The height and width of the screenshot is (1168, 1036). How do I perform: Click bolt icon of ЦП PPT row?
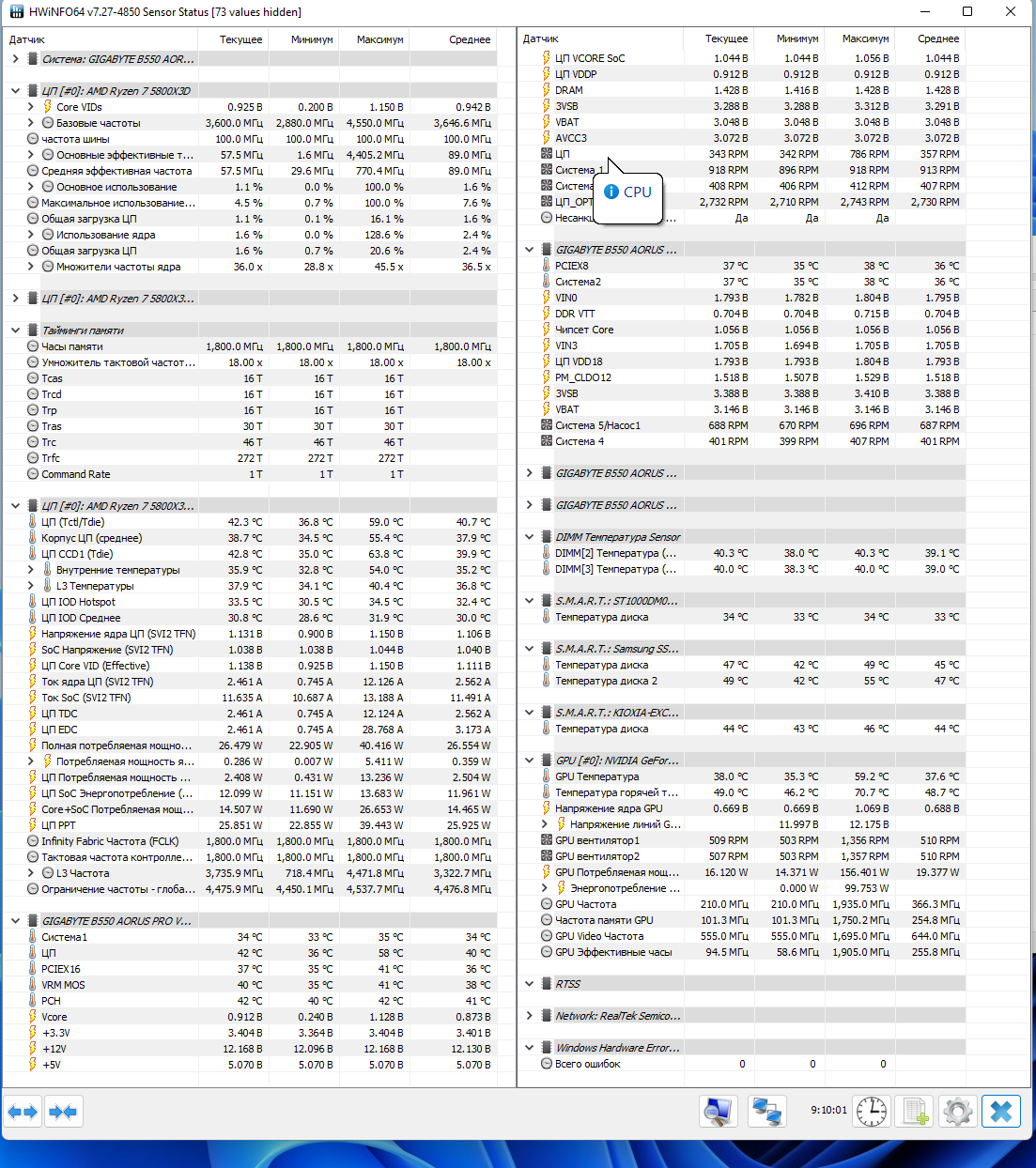pyautogui.click(x=33, y=825)
